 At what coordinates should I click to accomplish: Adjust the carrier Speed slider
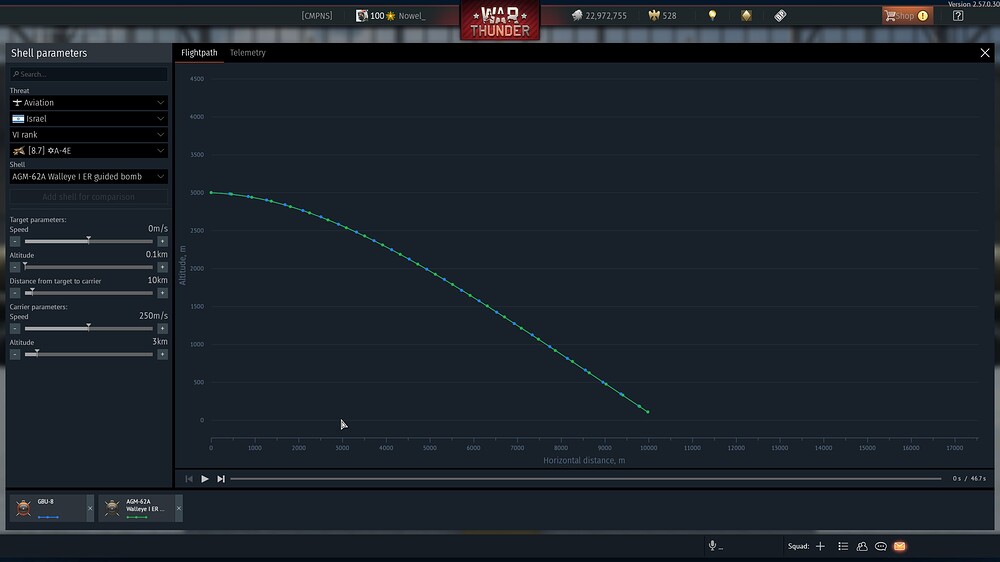[89, 329]
